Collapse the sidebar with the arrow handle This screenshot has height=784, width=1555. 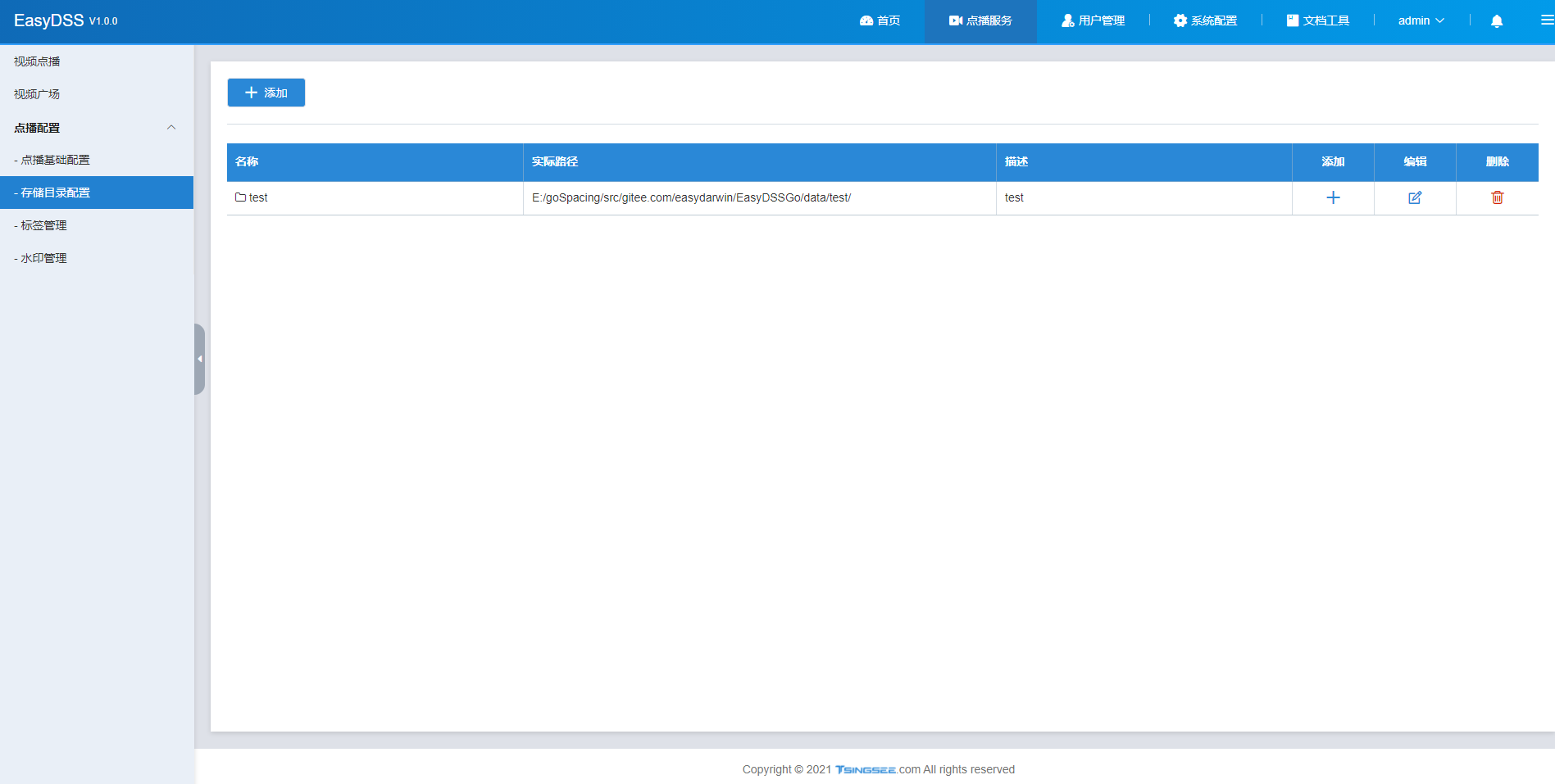coord(199,359)
